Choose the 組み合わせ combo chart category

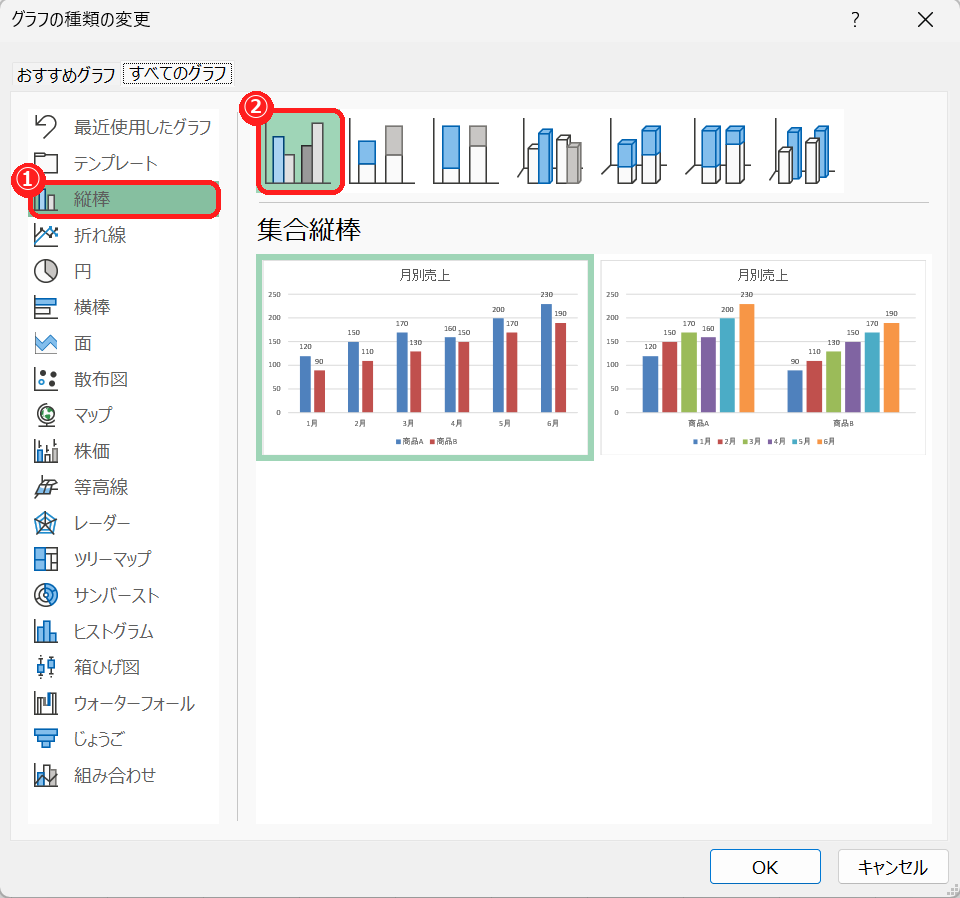(123, 776)
